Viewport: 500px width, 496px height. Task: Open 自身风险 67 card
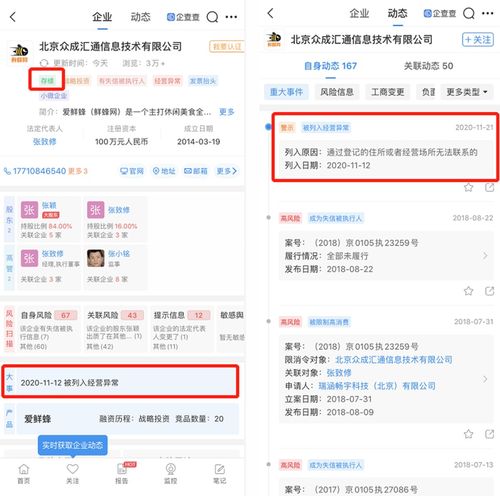click(x=49, y=329)
